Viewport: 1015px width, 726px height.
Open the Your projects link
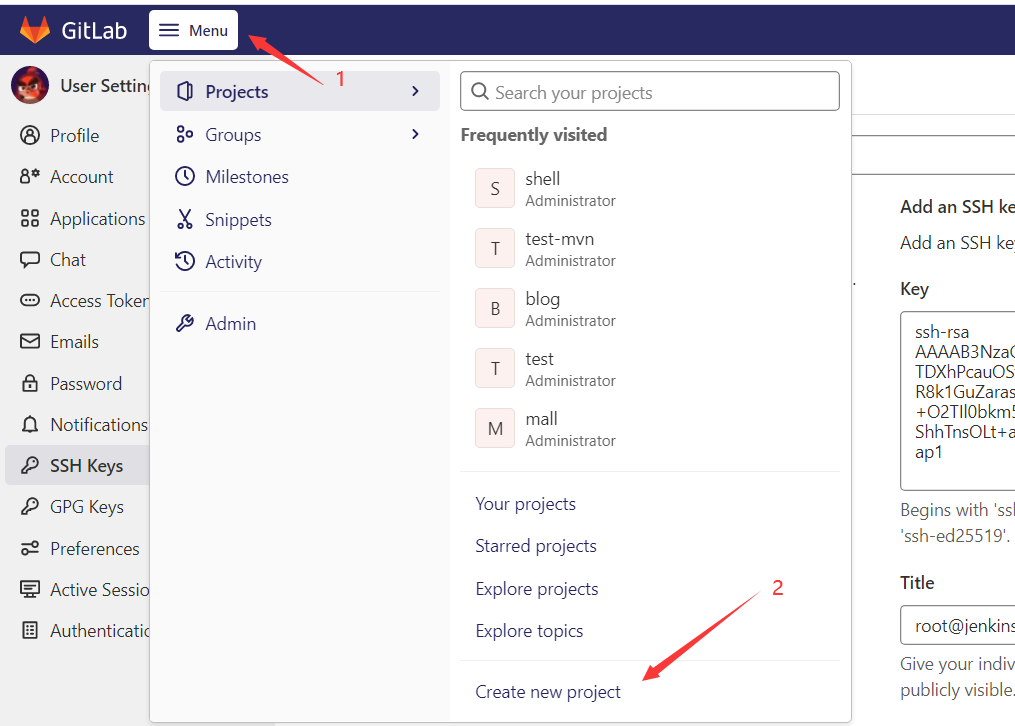pos(526,504)
